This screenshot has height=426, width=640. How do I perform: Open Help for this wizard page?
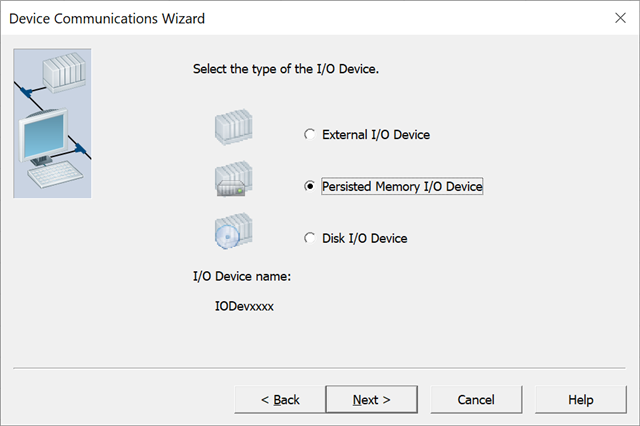581,399
